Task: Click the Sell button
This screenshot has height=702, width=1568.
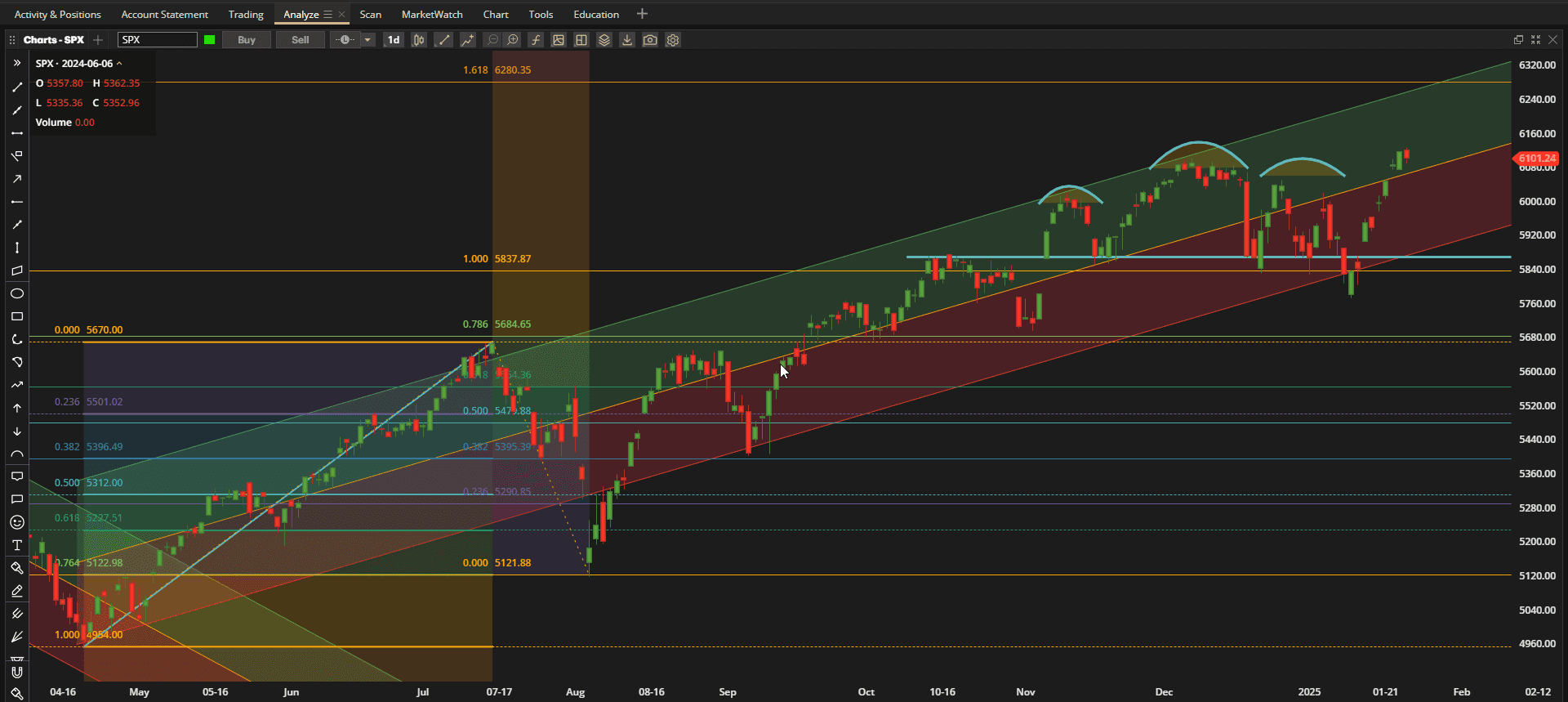Action: (x=301, y=39)
